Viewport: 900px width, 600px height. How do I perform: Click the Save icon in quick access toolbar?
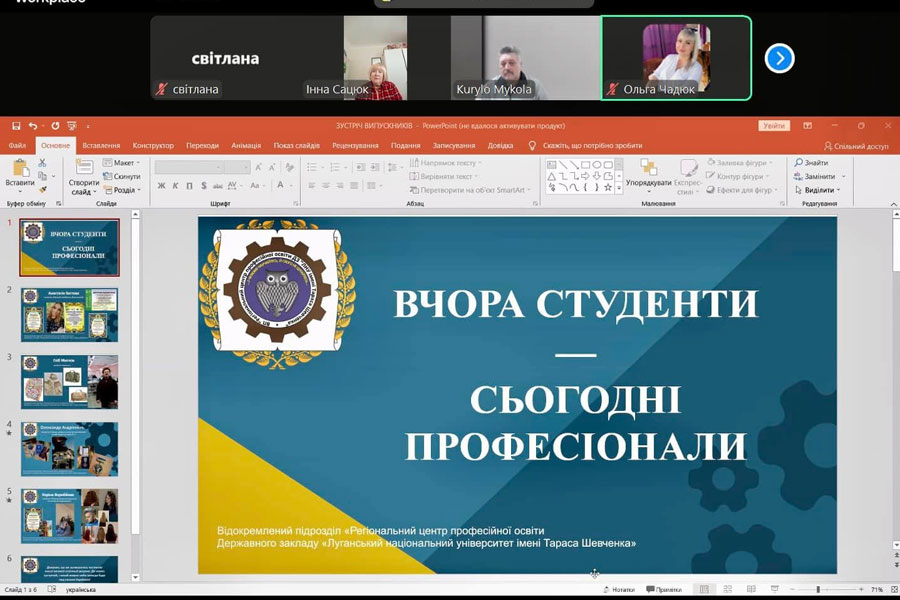pos(14,126)
